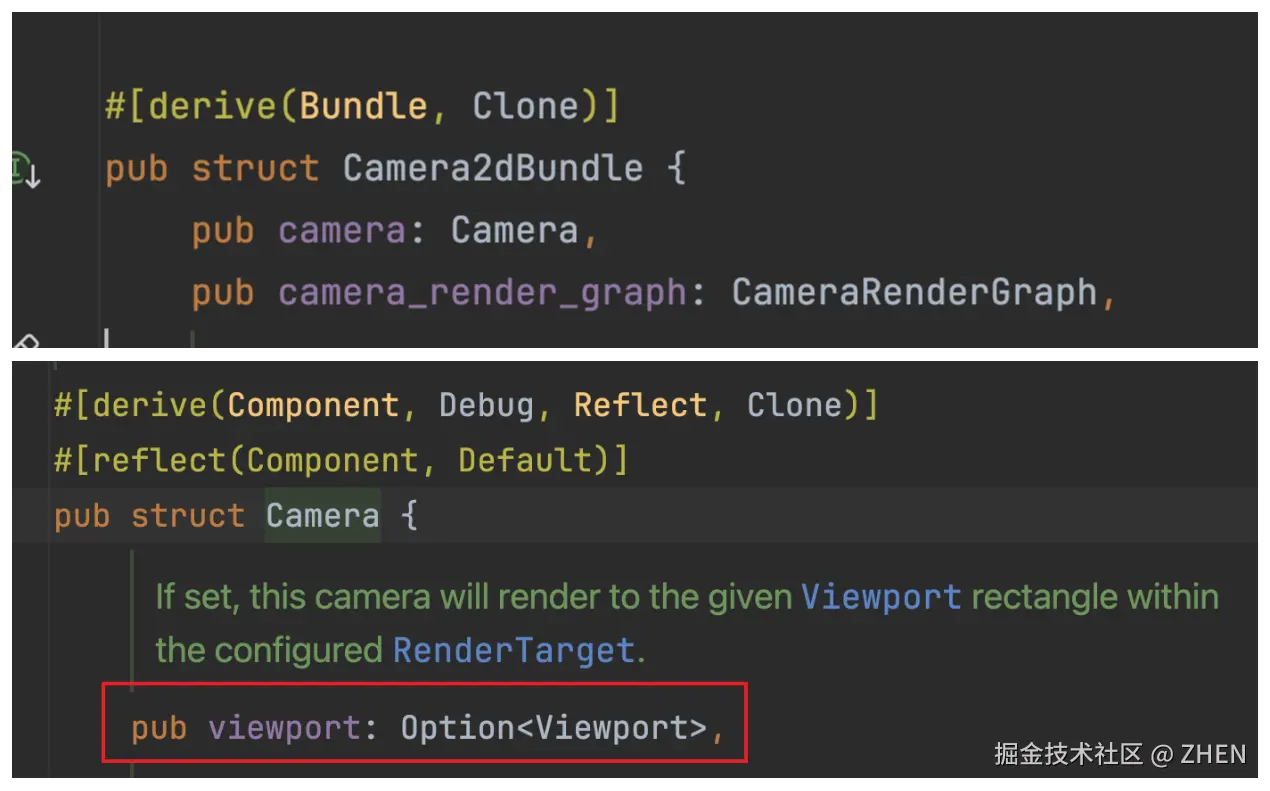Click the 掘金技术社区 watermark text

click(x=1068, y=753)
